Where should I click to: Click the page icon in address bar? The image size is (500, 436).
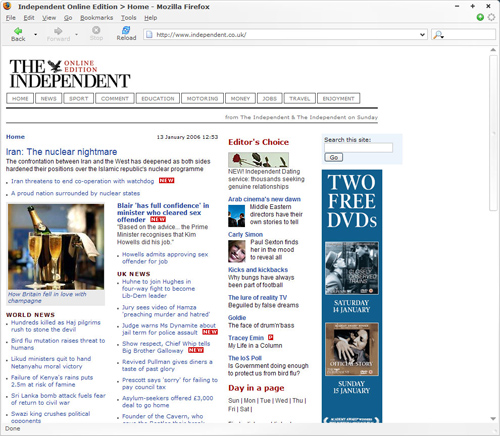coord(150,34)
